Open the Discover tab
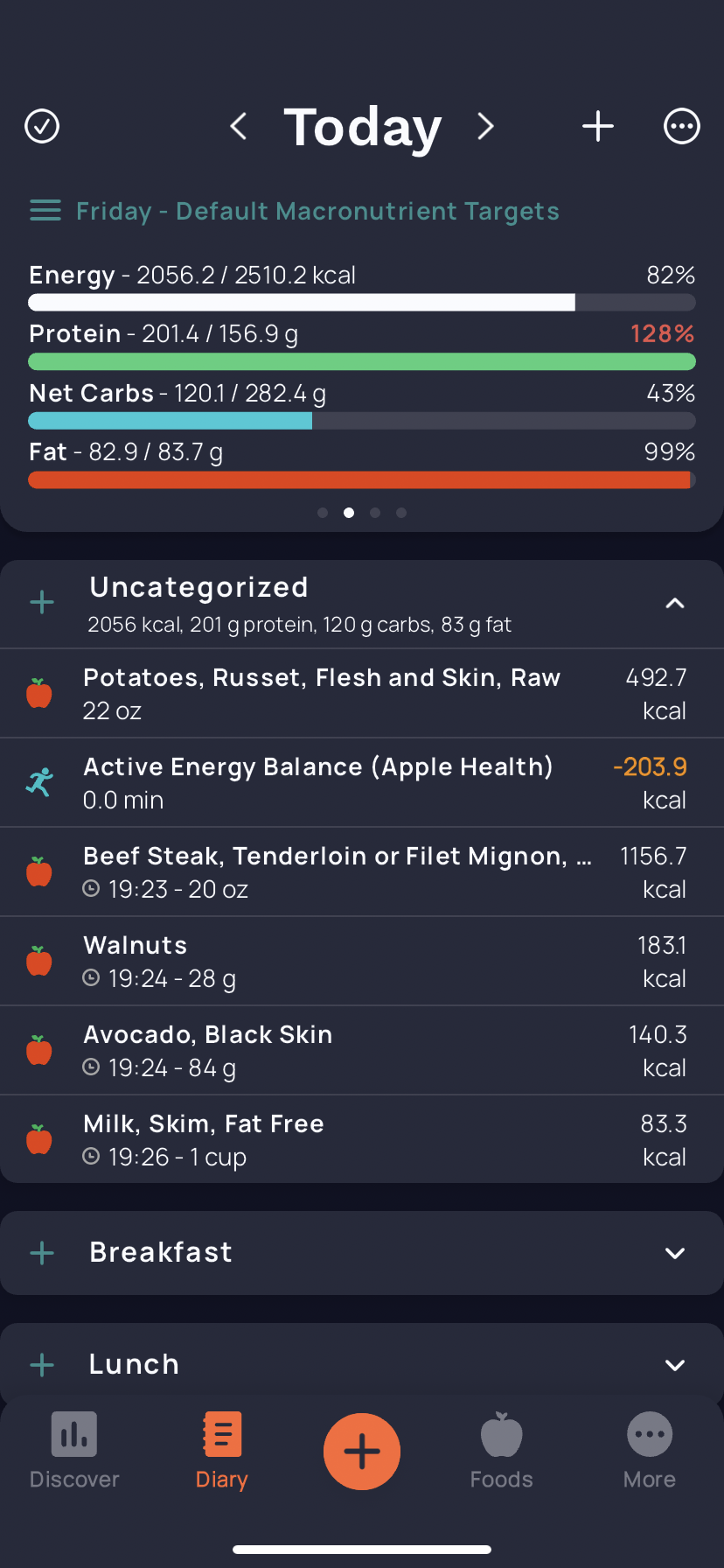 point(74,1451)
